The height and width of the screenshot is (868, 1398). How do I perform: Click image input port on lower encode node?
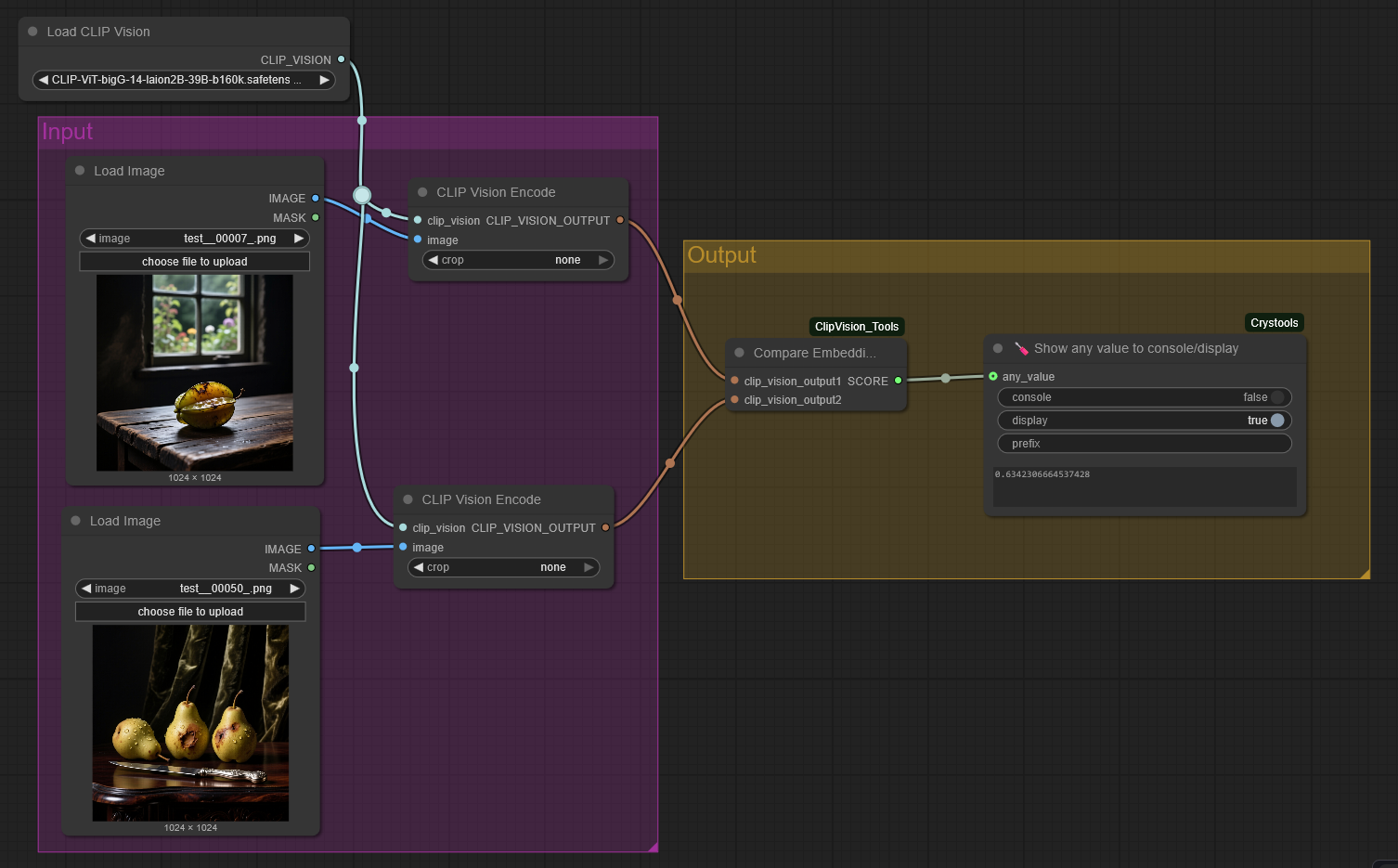(x=403, y=547)
